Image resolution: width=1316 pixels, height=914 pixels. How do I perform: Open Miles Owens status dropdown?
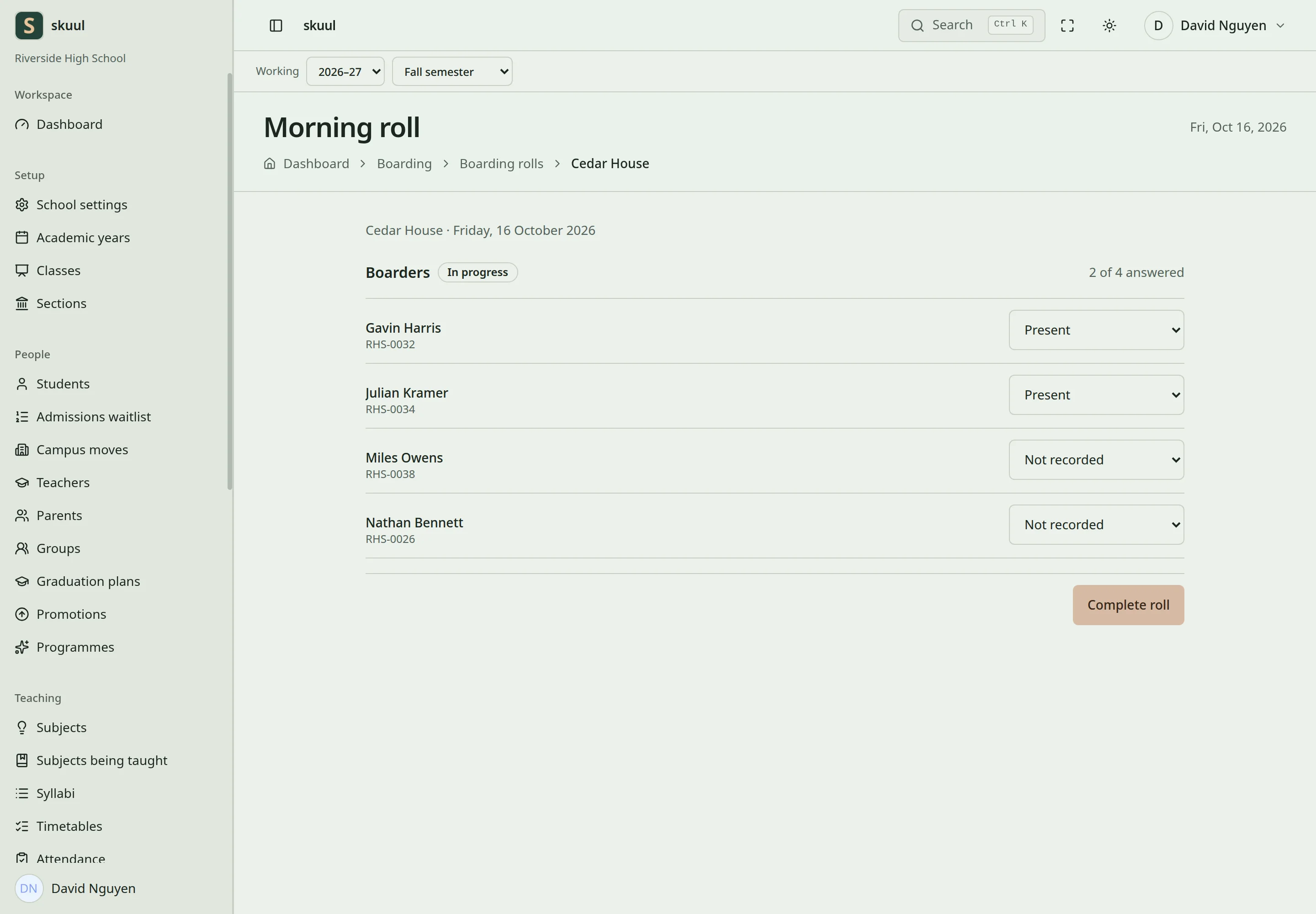coord(1096,460)
